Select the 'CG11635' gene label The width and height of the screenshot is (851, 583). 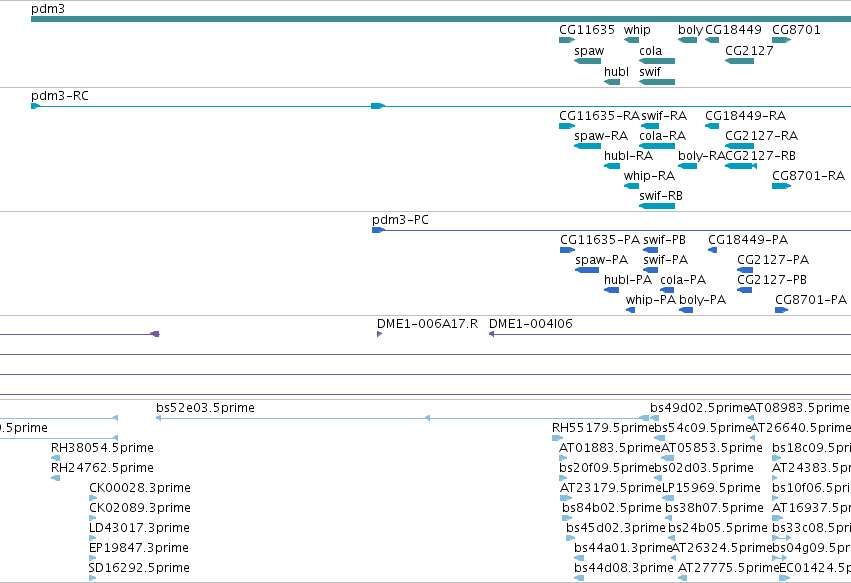point(587,30)
